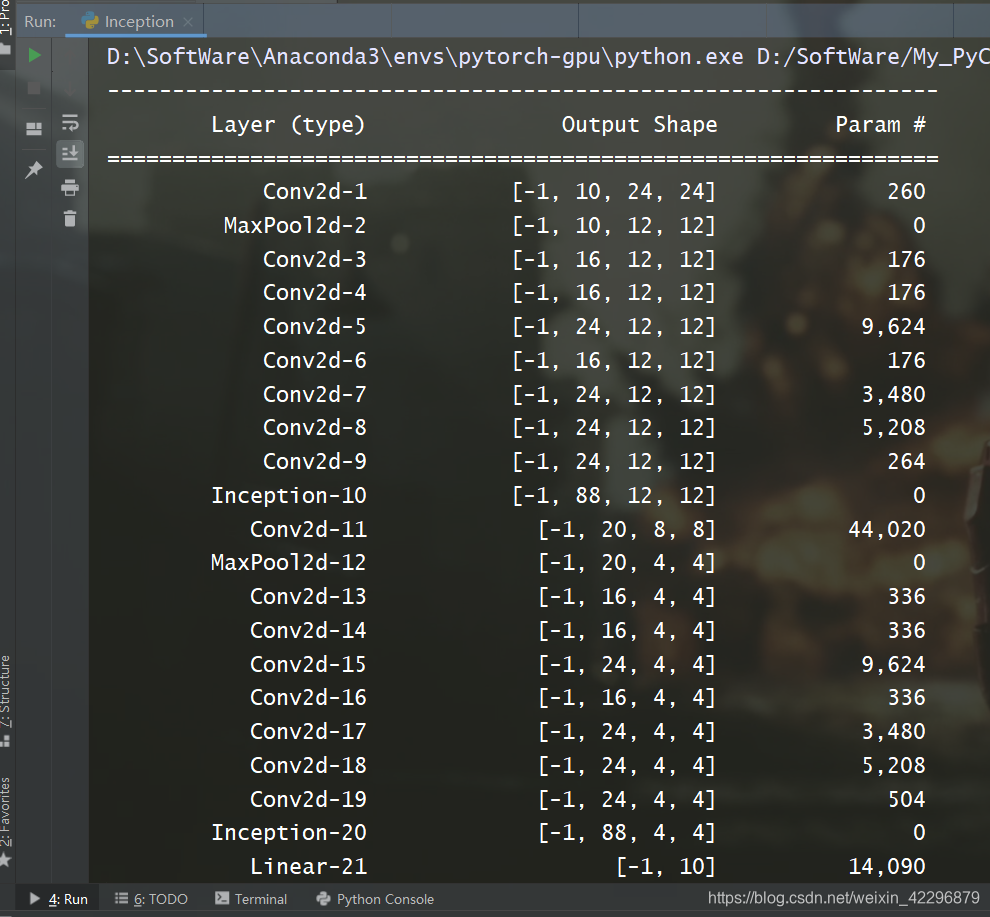Pin the Run tool window
The image size is (990, 917).
click(33, 169)
